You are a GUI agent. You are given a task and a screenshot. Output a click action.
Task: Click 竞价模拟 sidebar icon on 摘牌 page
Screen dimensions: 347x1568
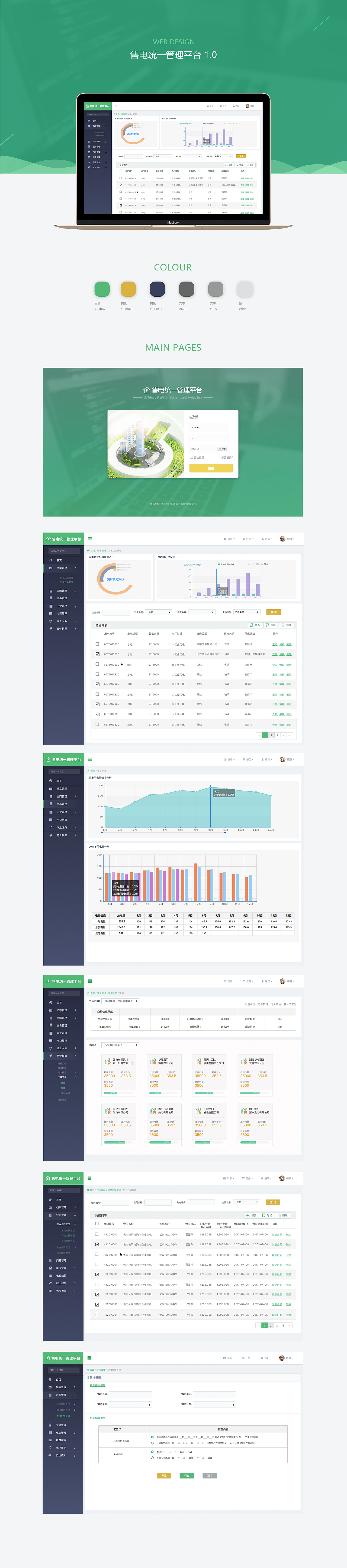point(51,1056)
